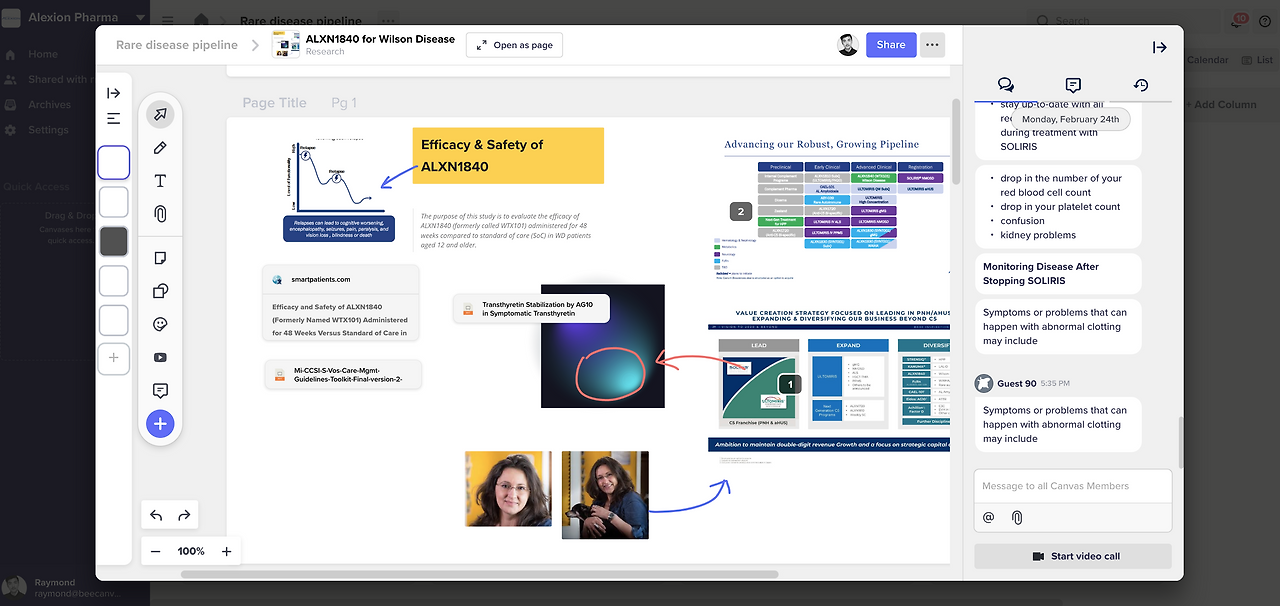Open Settings in the background sidebar
Viewport: 1280px width, 606px height.
coord(48,130)
